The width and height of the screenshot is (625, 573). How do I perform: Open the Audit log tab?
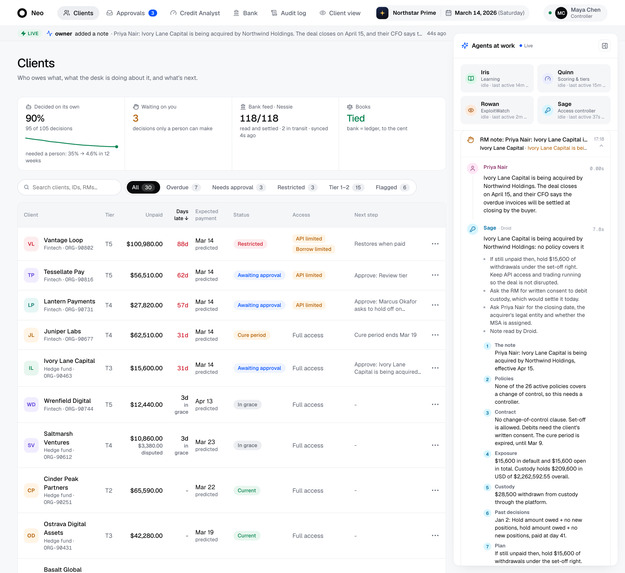click(x=289, y=13)
